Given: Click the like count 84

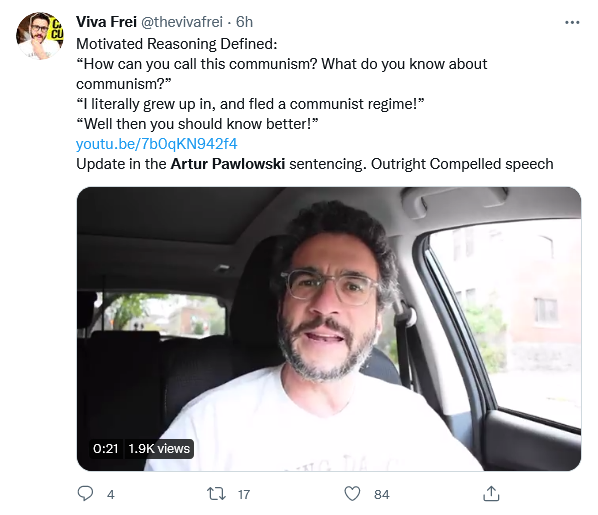Looking at the screenshot, I should coord(381,494).
